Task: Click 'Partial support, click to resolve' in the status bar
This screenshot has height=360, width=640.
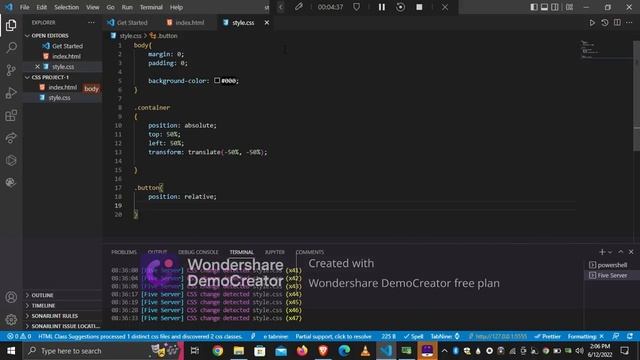Action: pyautogui.click(x=333, y=336)
